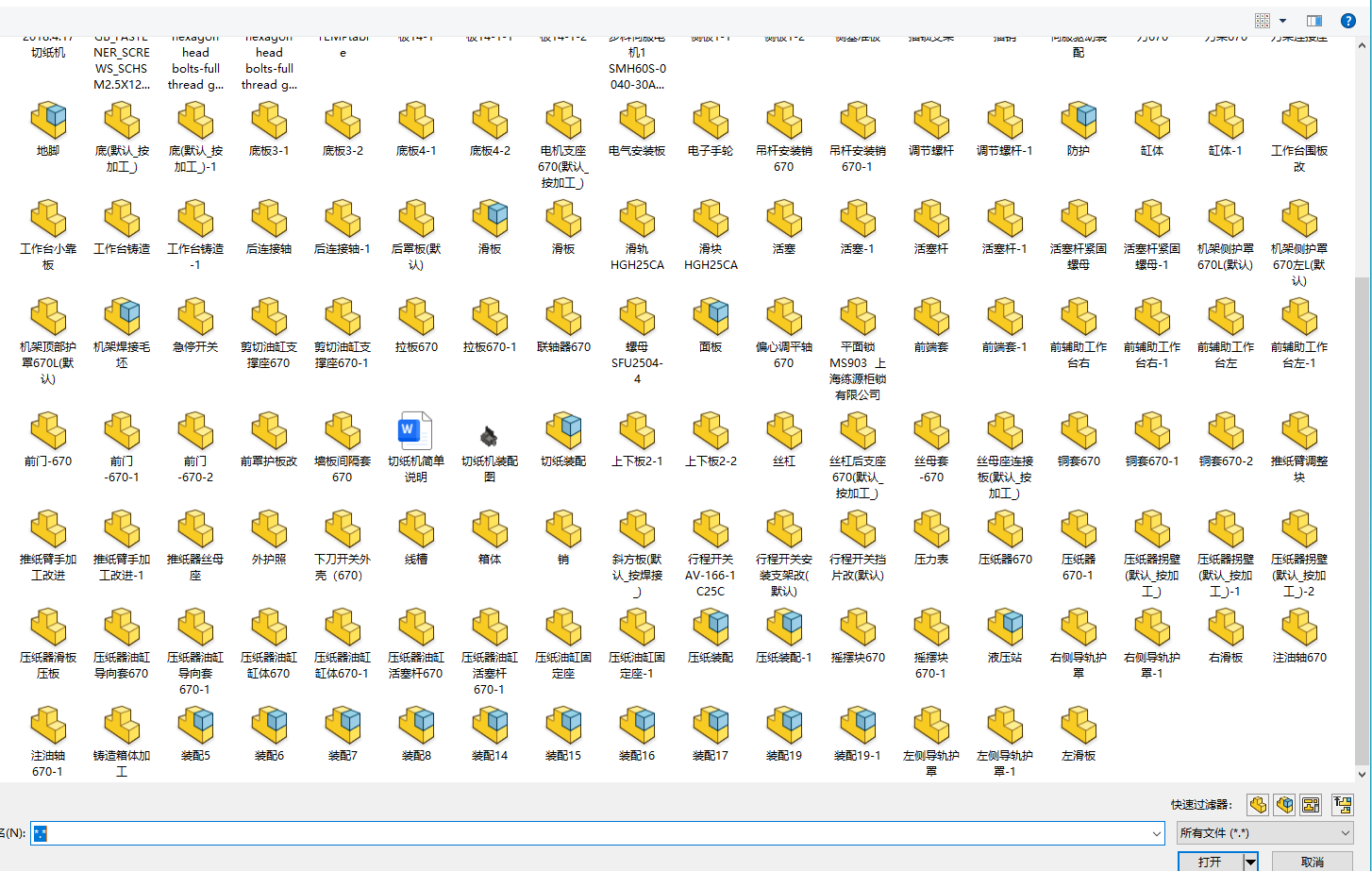
Task: Select the 前罩护板改 part file
Action: click(269, 442)
